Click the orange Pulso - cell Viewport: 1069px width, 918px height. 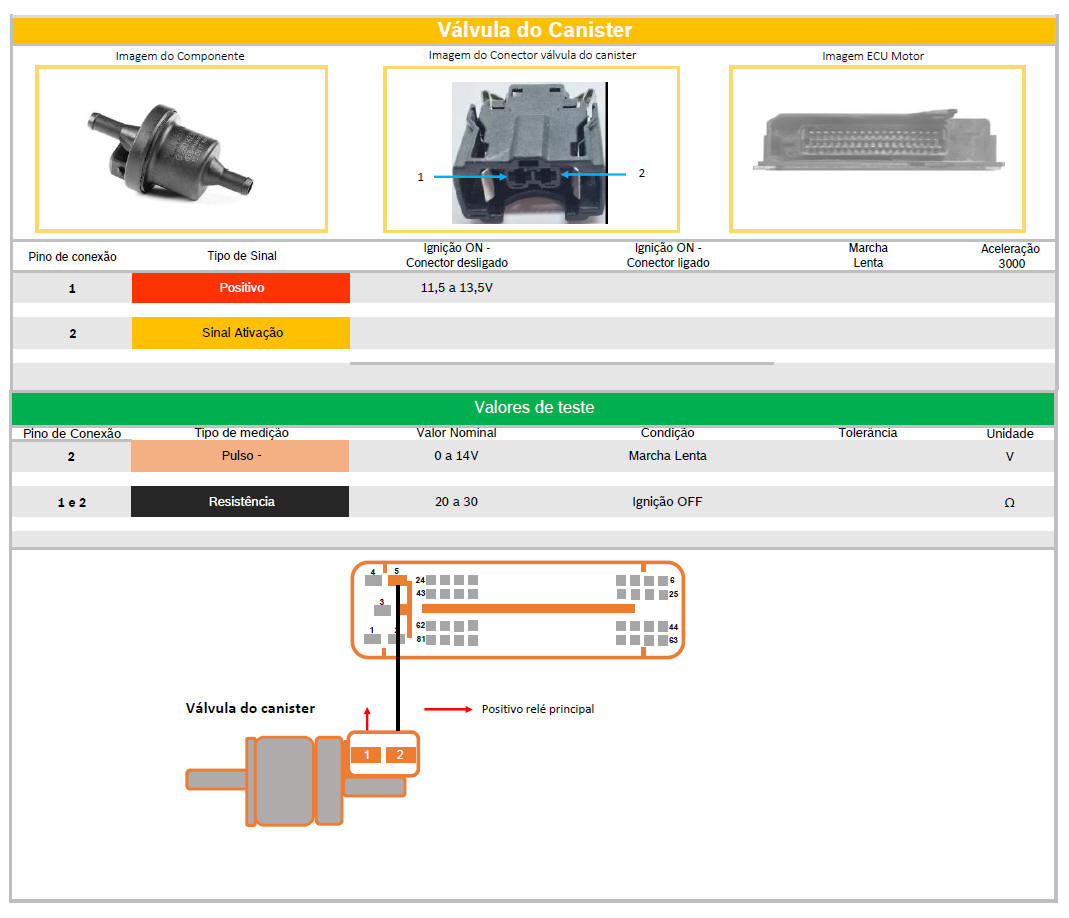240,456
